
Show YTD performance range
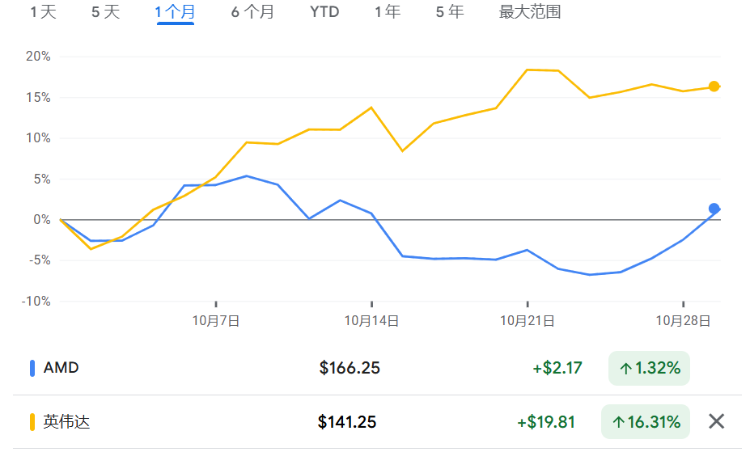[324, 13]
